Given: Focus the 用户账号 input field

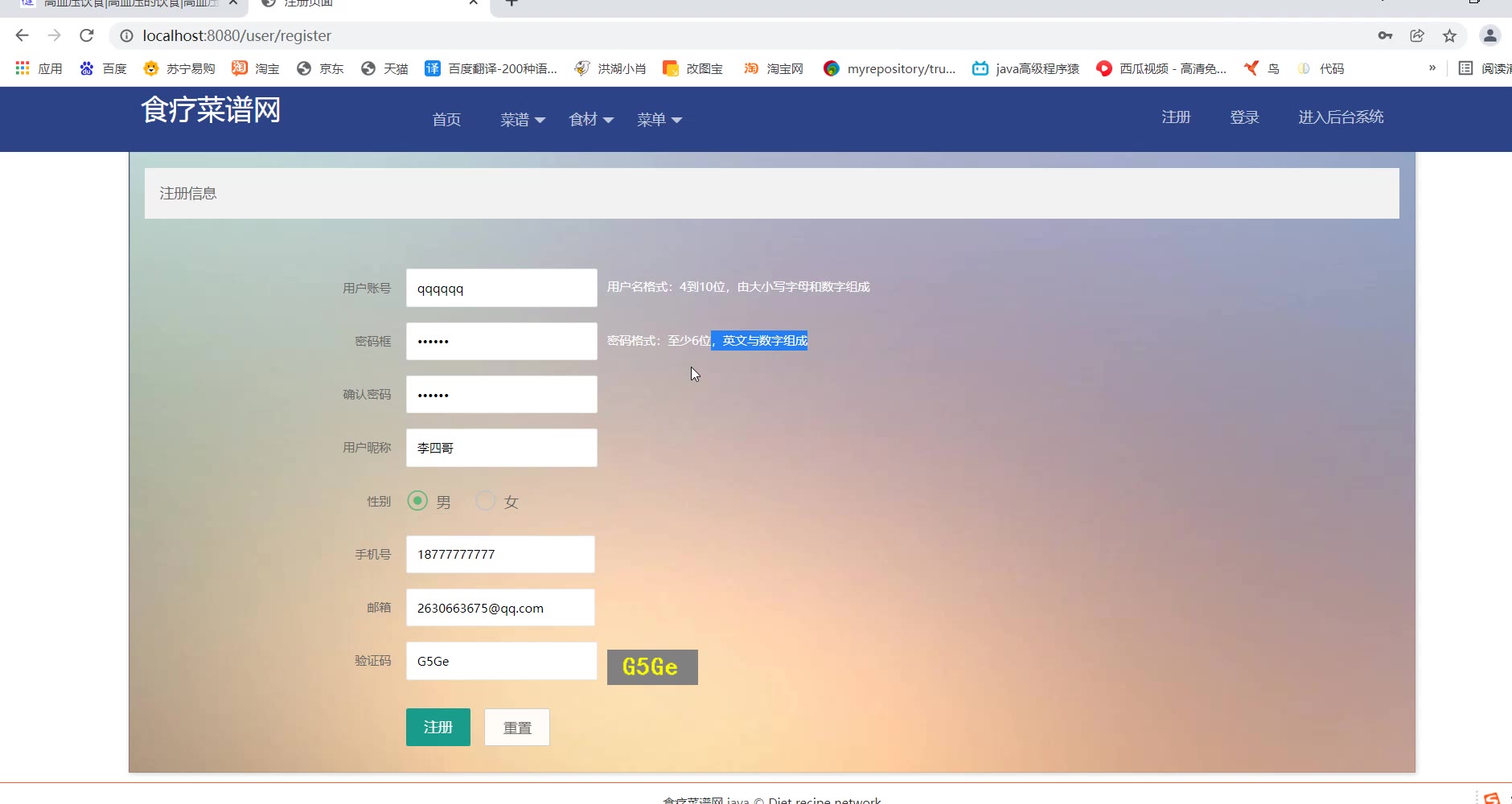Looking at the screenshot, I should [502, 288].
